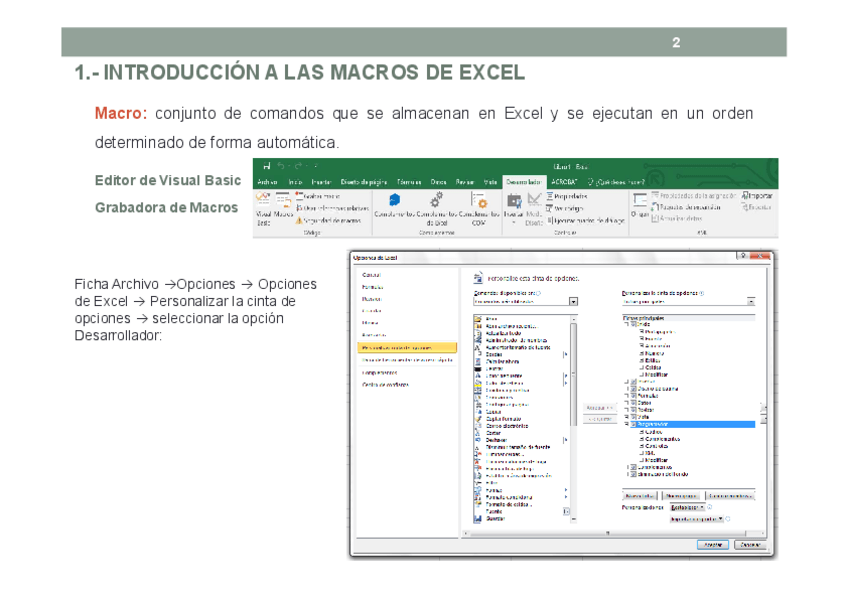The image size is (848, 599).
Task: Click the Cancelar button in dialog
Action: tap(750, 544)
